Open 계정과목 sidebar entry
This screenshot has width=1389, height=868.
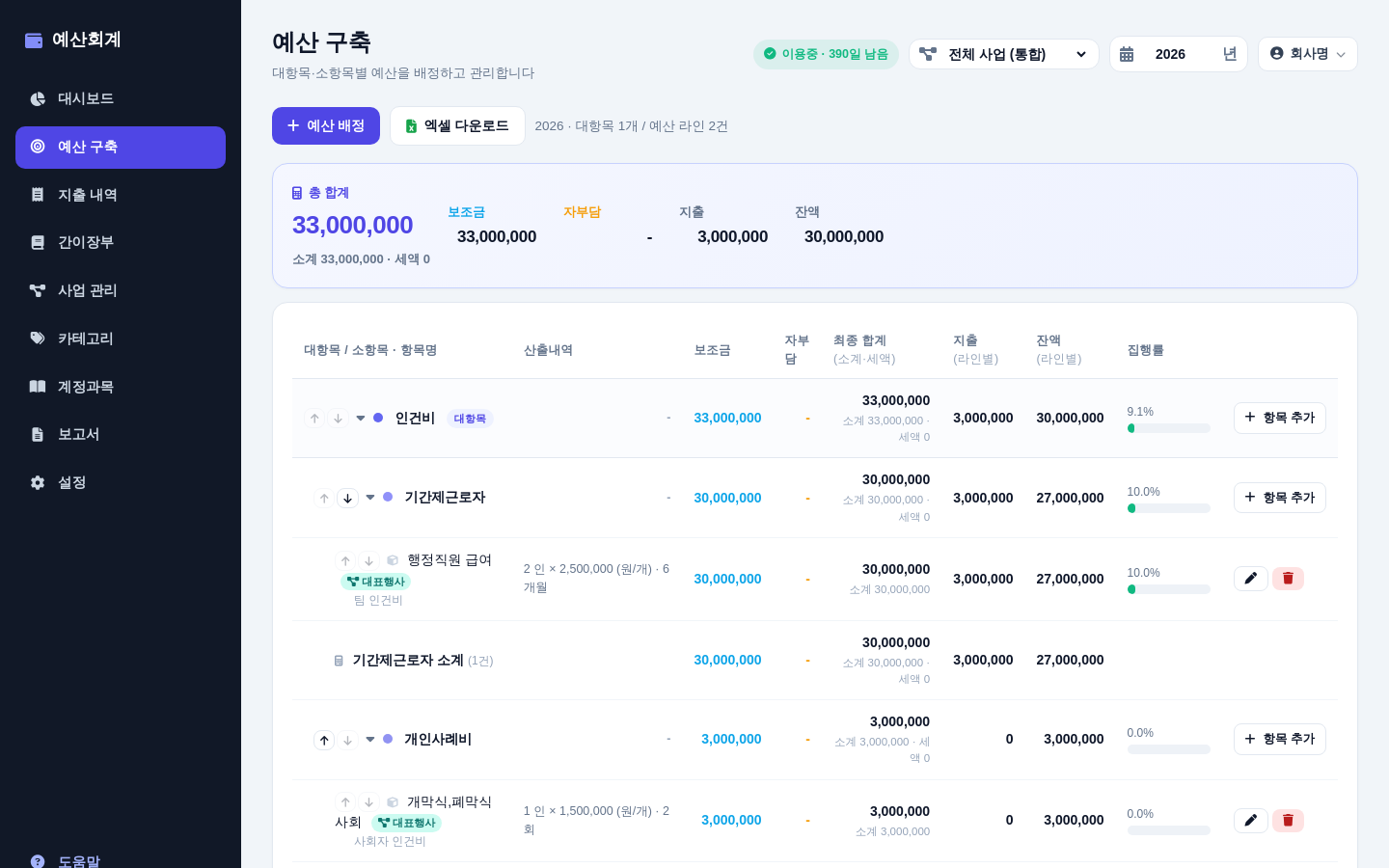[x=121, y=387]
